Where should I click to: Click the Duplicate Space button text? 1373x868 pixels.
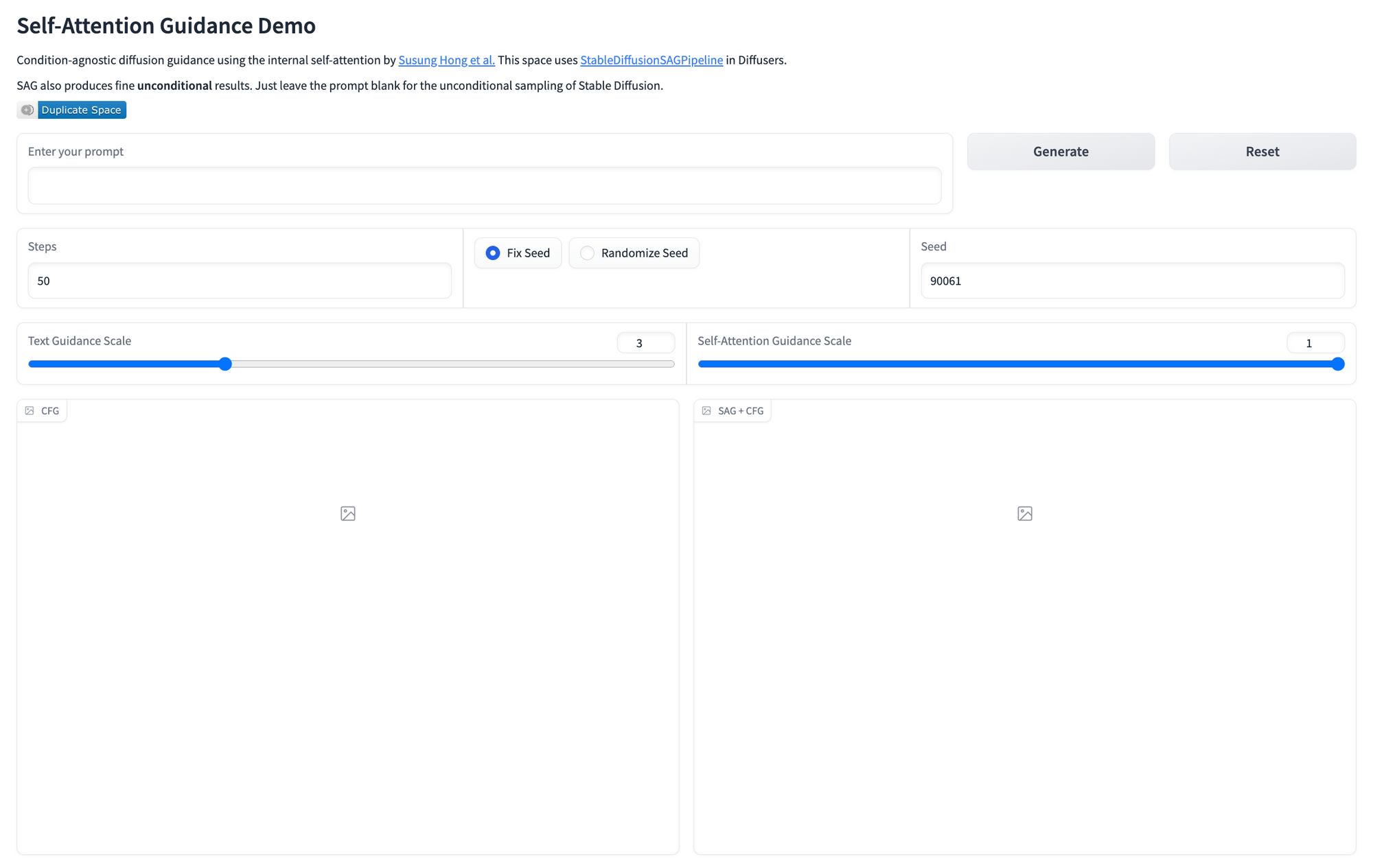(x=81, y=110)
